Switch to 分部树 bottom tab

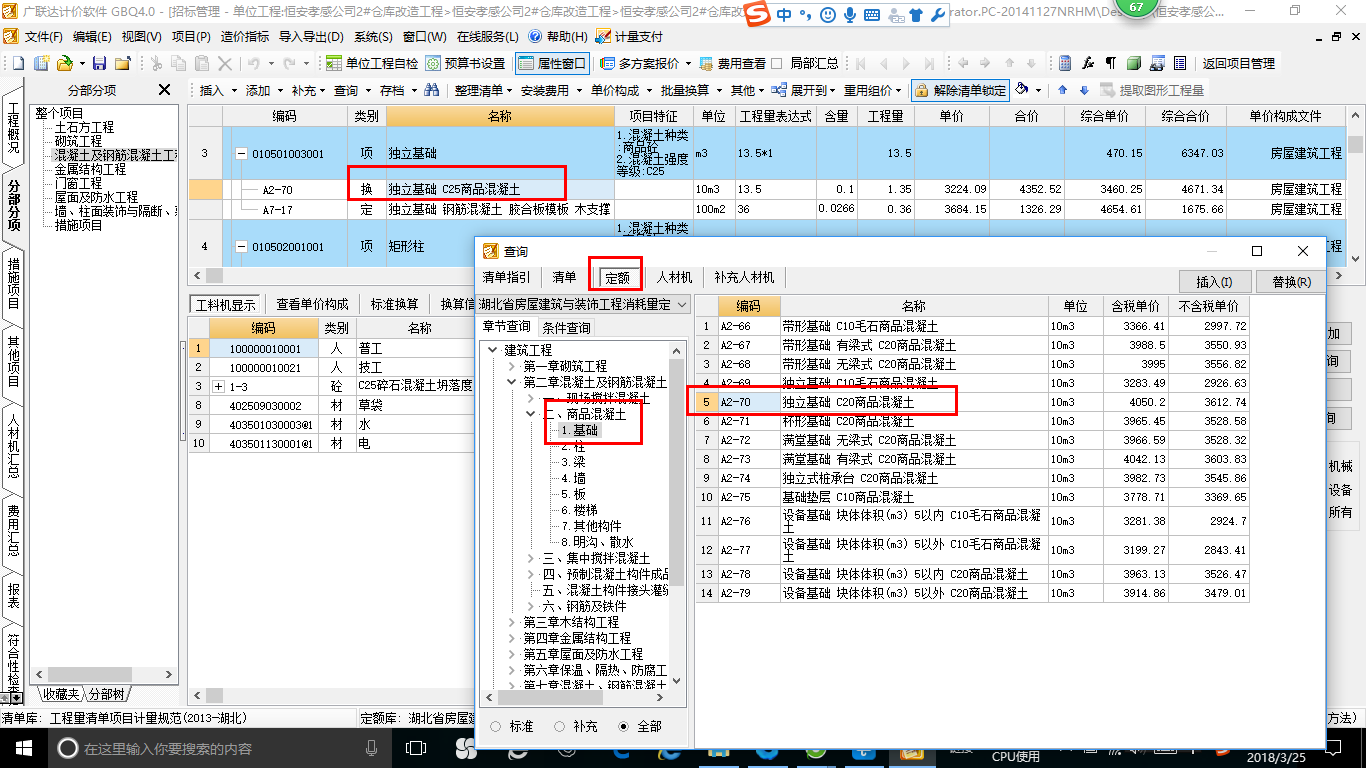(107, 694)
